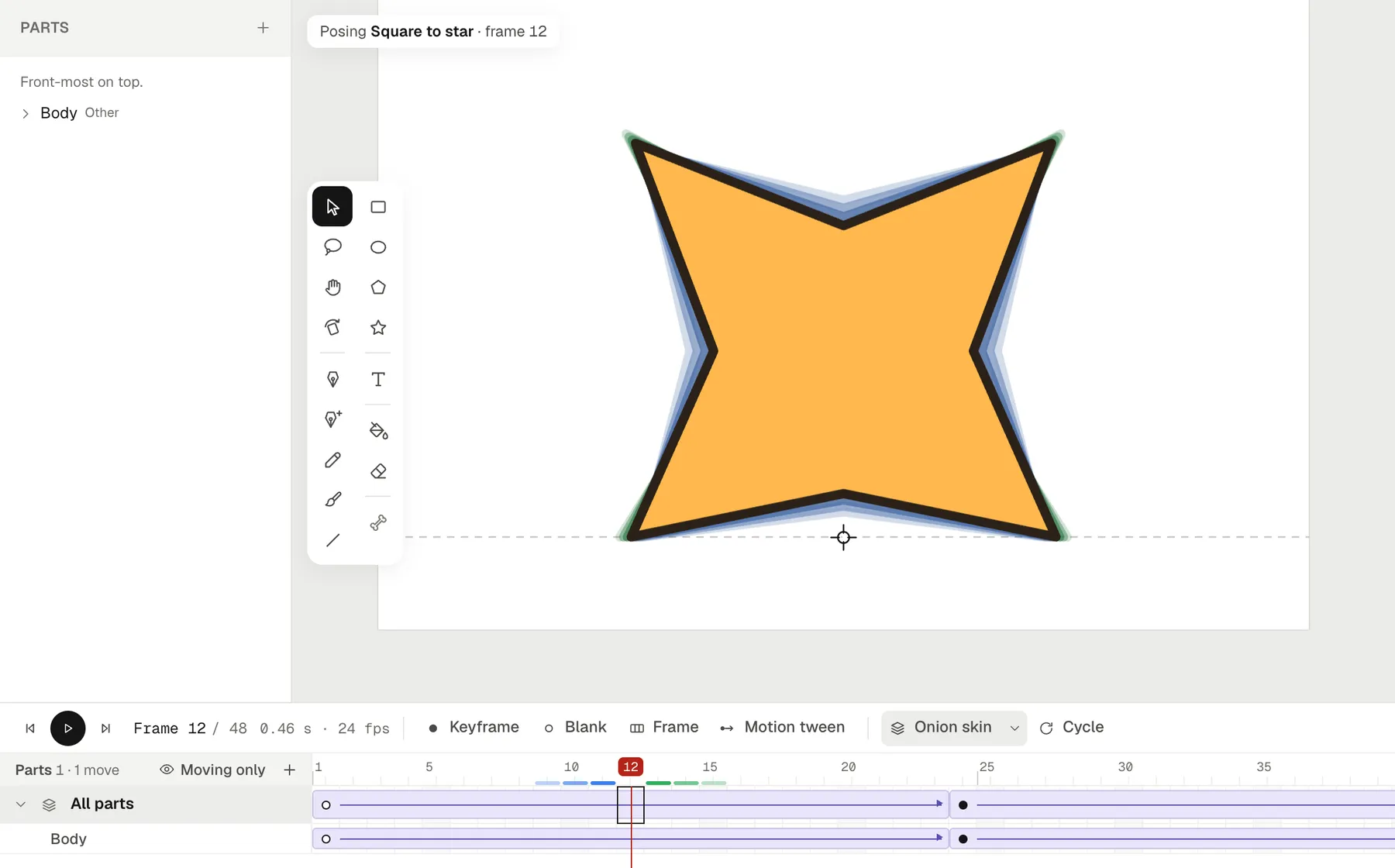Add a new part in Parts panel

[x=263, y=28]
